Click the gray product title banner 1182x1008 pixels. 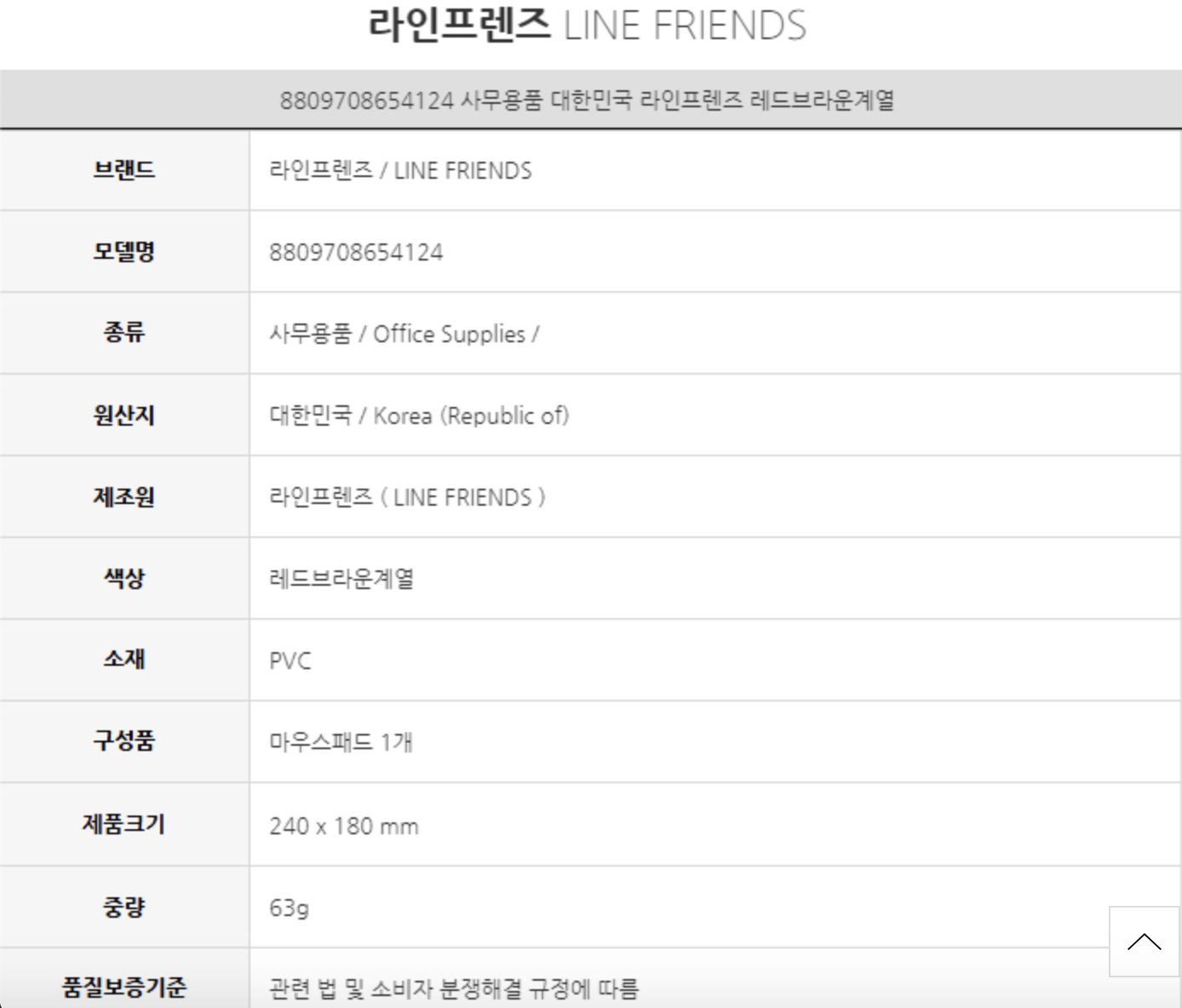click(x=588, y=100)
